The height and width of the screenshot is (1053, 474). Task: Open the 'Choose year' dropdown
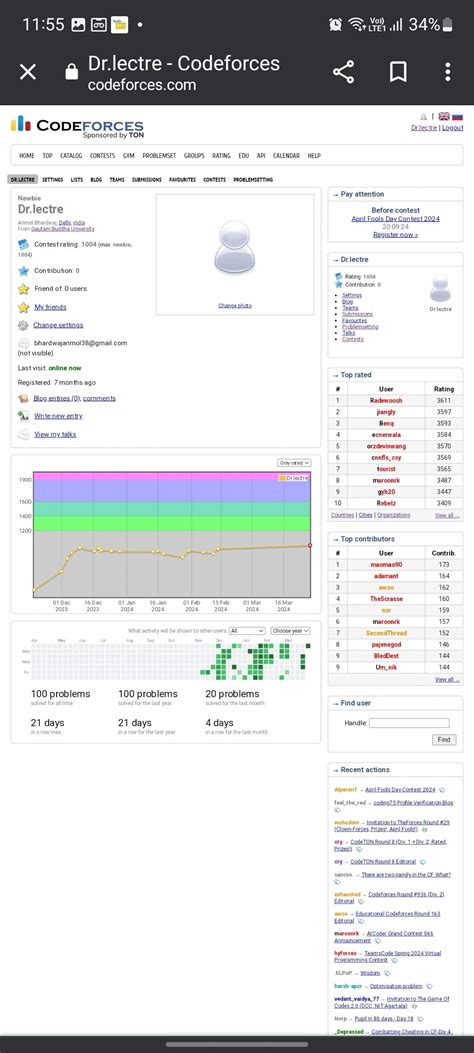pos(290,631)
